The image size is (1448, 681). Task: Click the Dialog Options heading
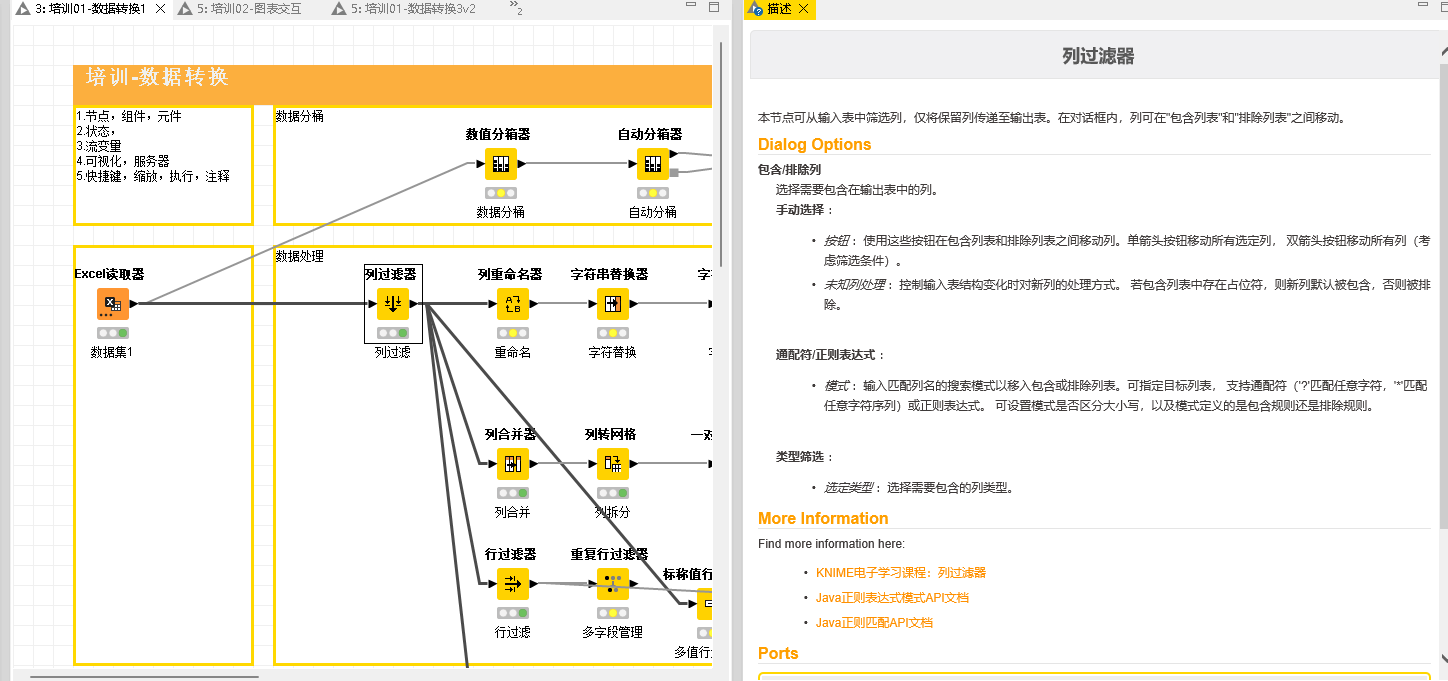tap(815, 144)
